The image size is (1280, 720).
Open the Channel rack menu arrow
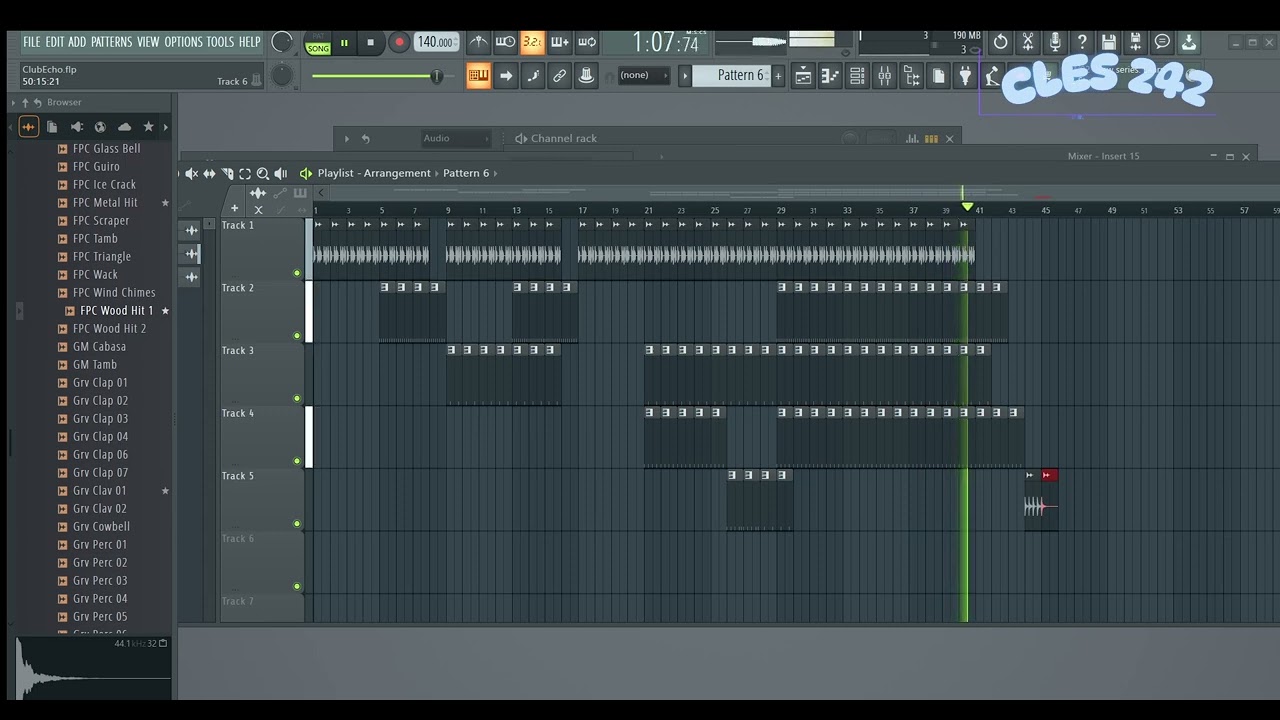pyautogui.click(x=347, y=139)
